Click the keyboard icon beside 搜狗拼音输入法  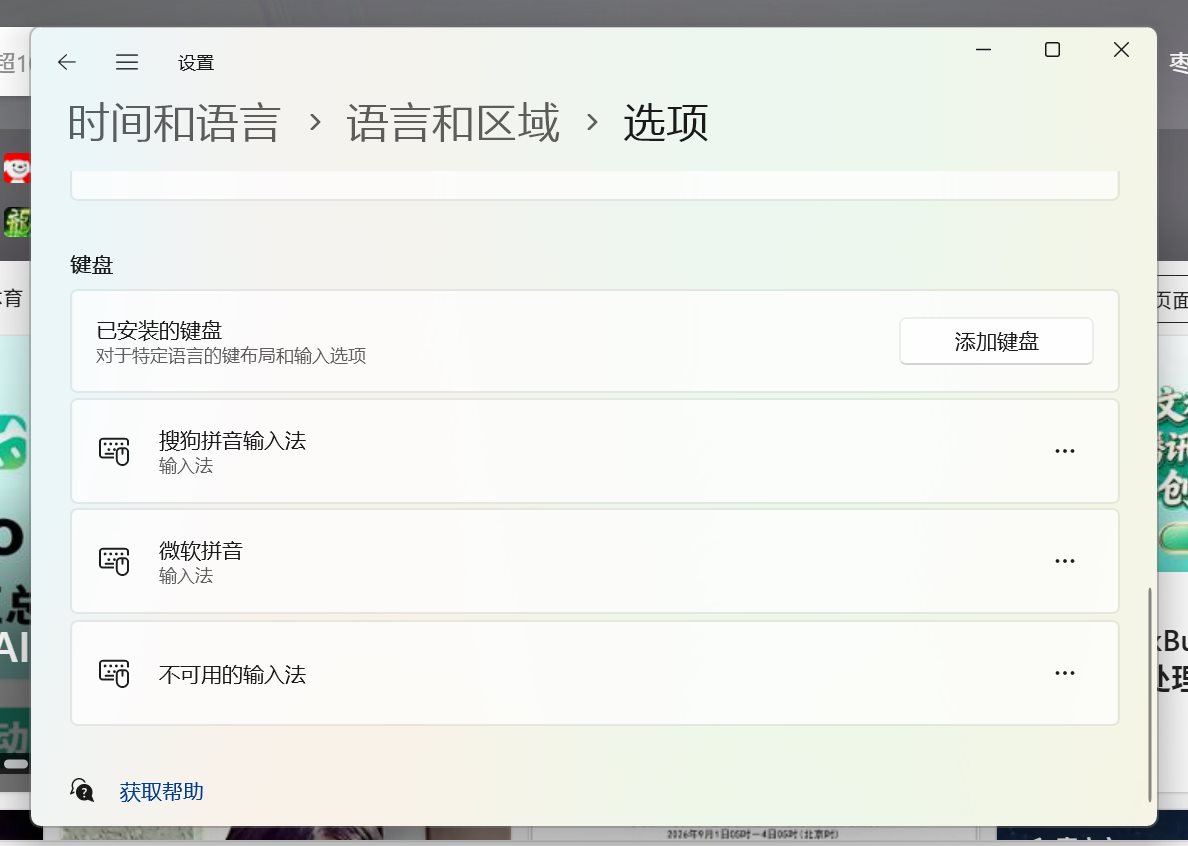pyautogui.click(x=114, y=451)
